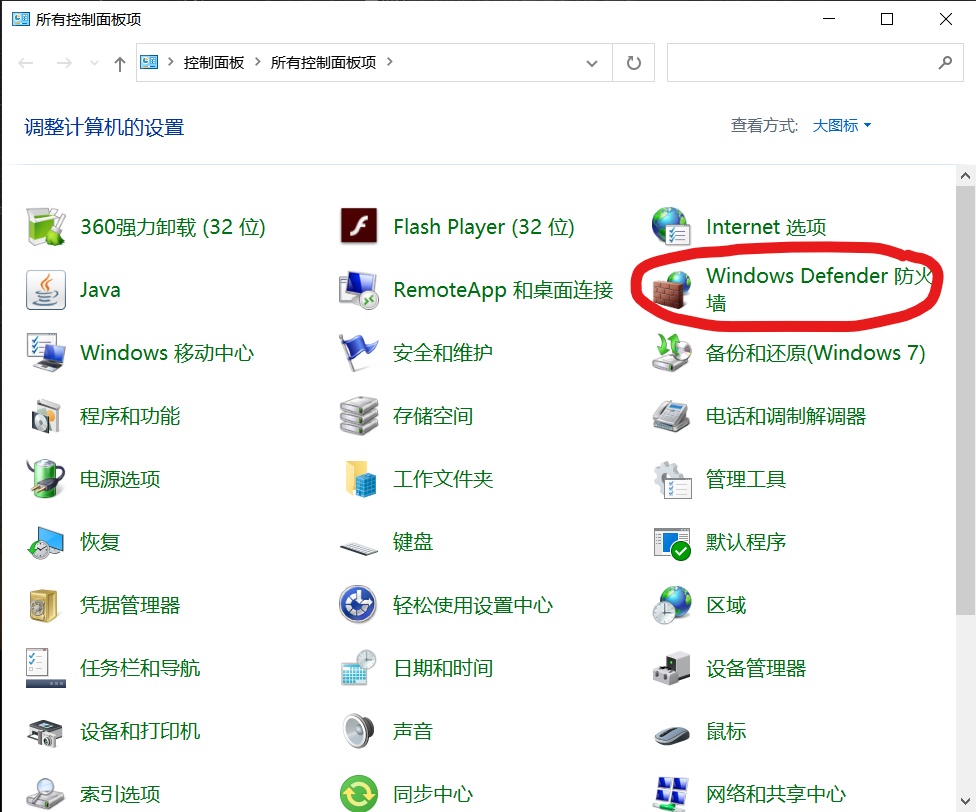
Task: Go up one folder level arrow
Action: pyautogui.click(x=120, y=63)
